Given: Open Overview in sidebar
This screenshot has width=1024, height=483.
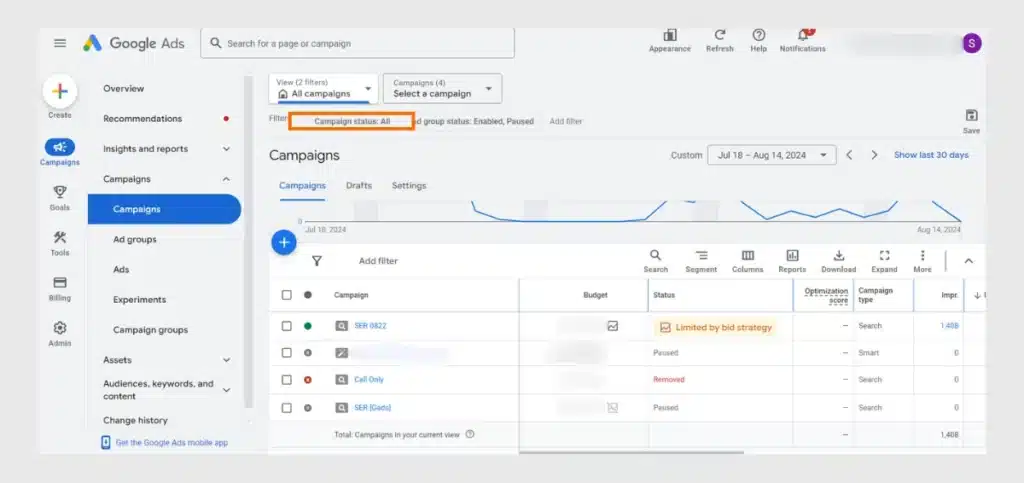Looking at the screenshot, I should coord(123,88).
